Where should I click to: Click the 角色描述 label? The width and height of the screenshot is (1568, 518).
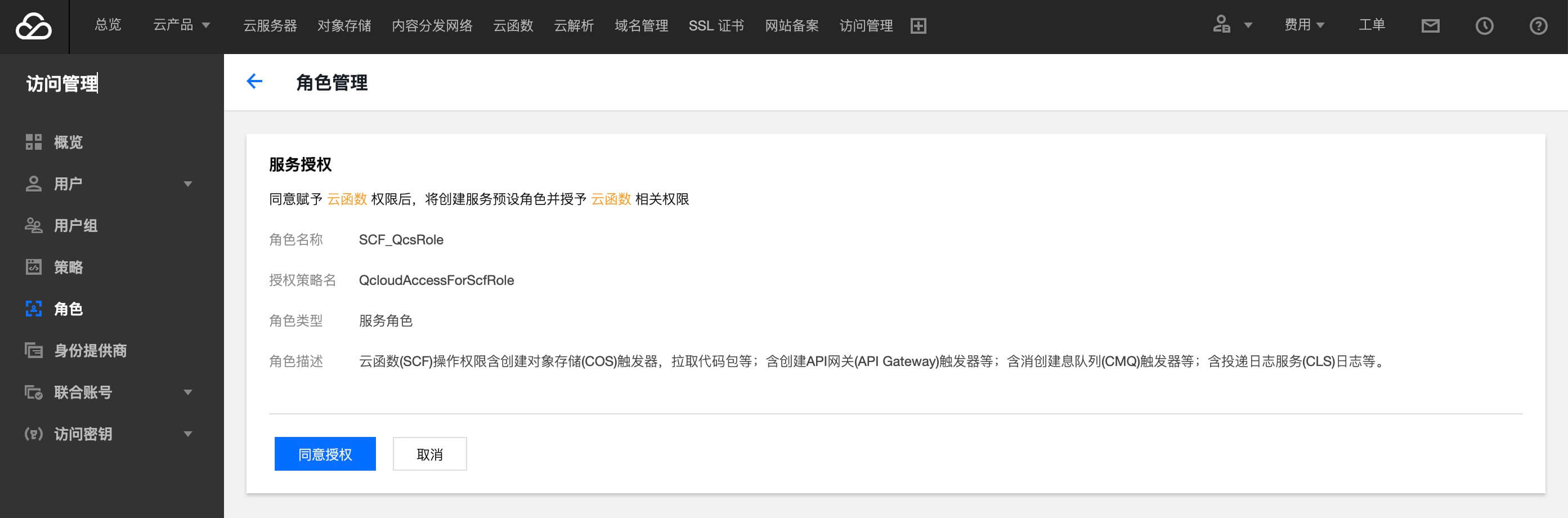coord(296,361)
